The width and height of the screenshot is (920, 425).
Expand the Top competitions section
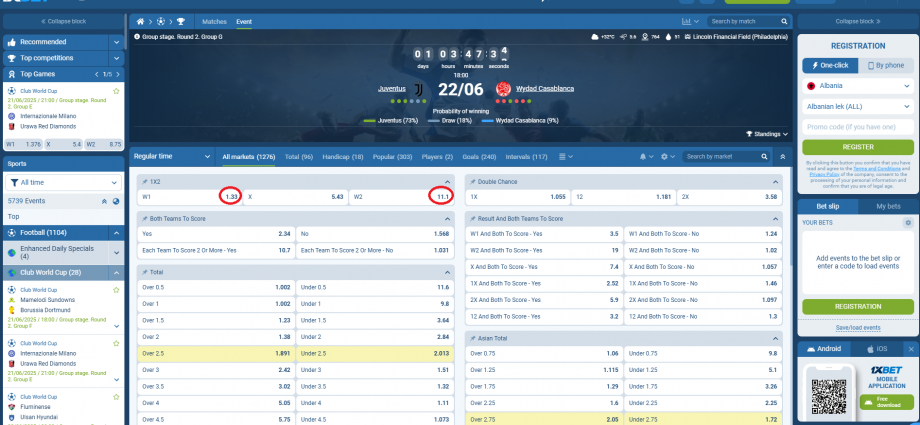click(x=117, y=58)
